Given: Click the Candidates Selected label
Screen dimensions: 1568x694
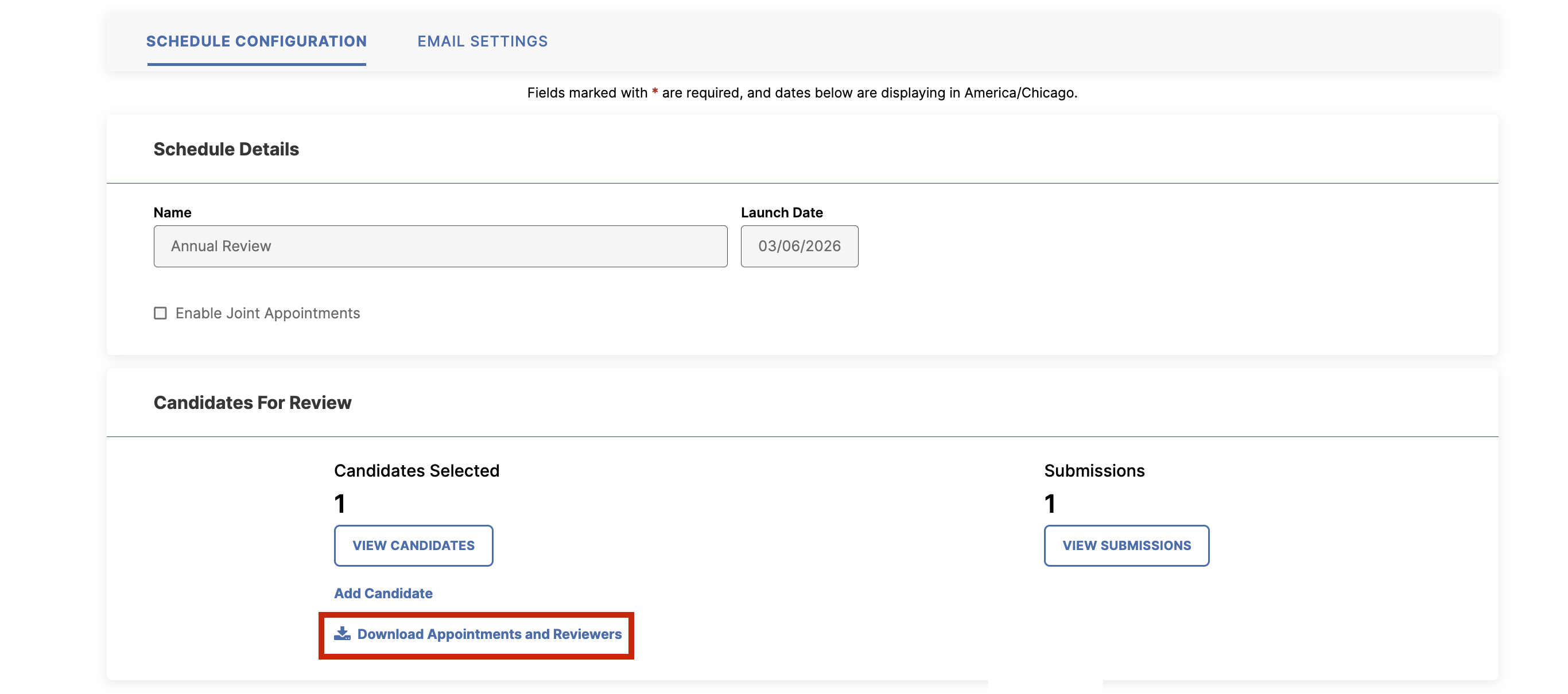Looking at the screenshot, I should (416, 471).
